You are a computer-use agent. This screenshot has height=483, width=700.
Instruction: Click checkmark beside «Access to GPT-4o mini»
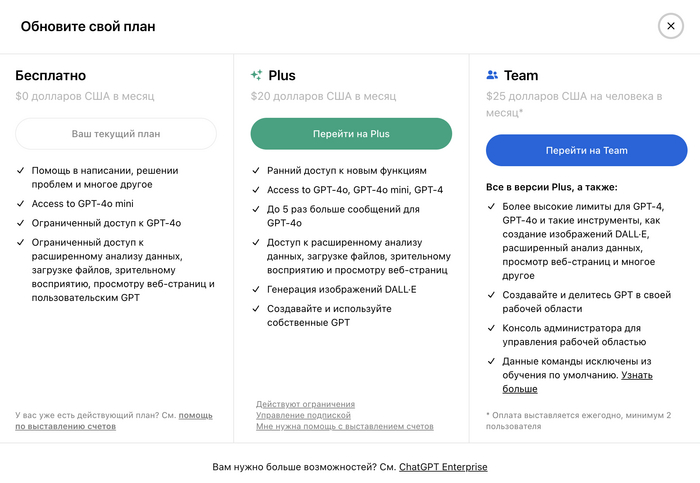[x=21, y=205]
